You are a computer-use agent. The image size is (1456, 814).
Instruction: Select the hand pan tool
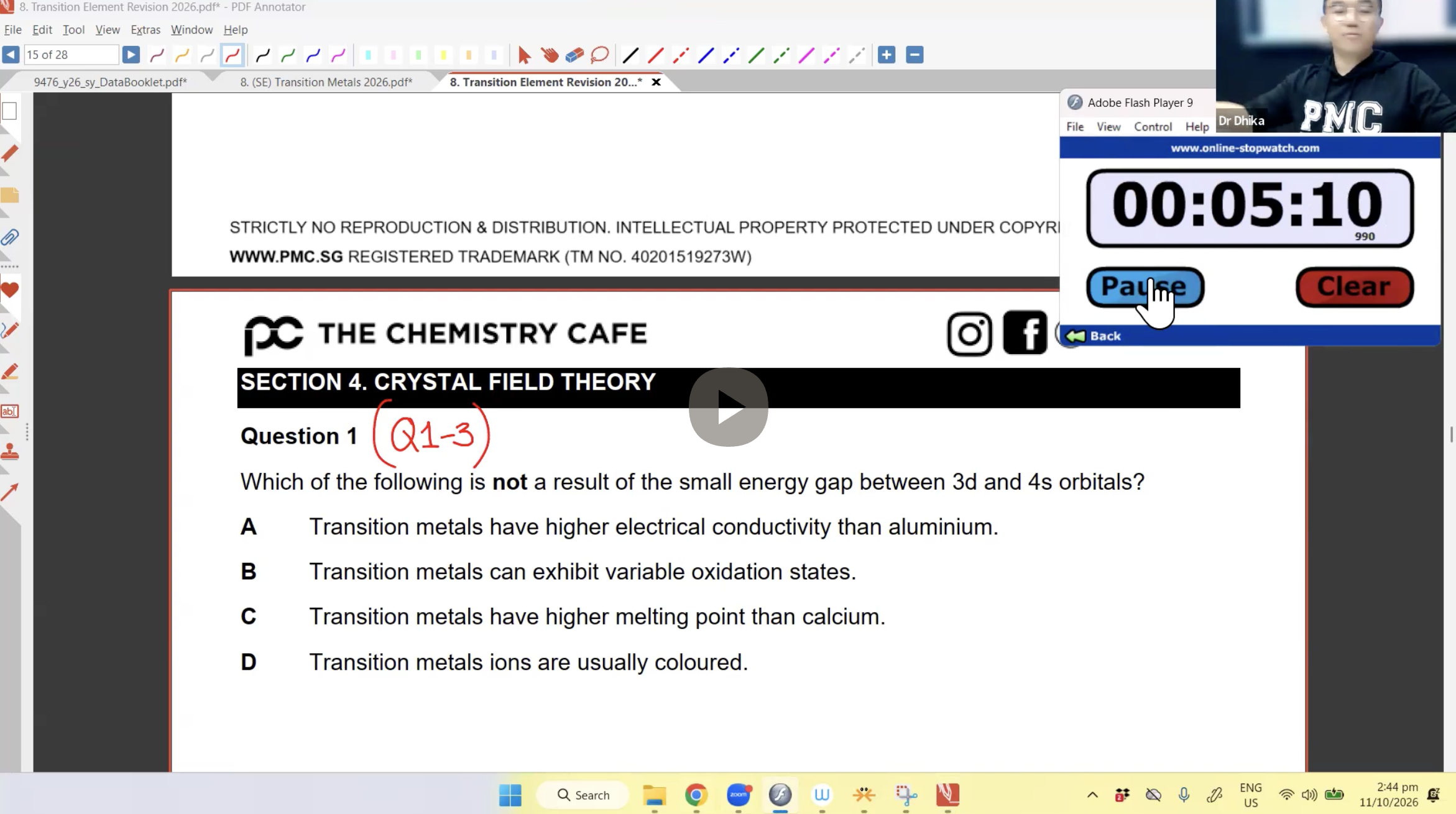(x=550, y=55)
